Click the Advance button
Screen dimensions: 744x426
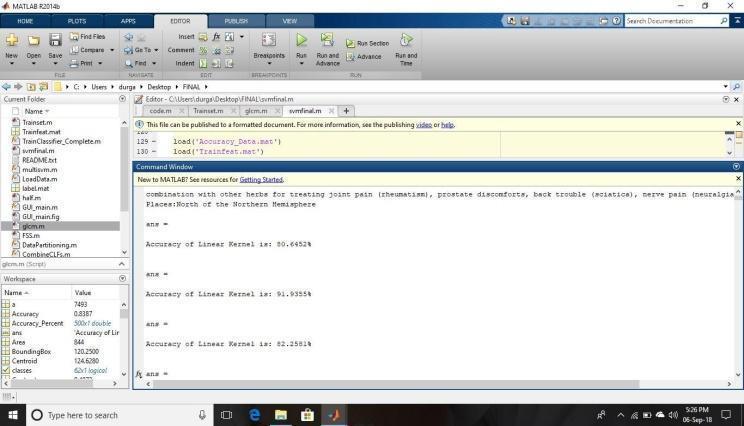[x=363, y=56]
